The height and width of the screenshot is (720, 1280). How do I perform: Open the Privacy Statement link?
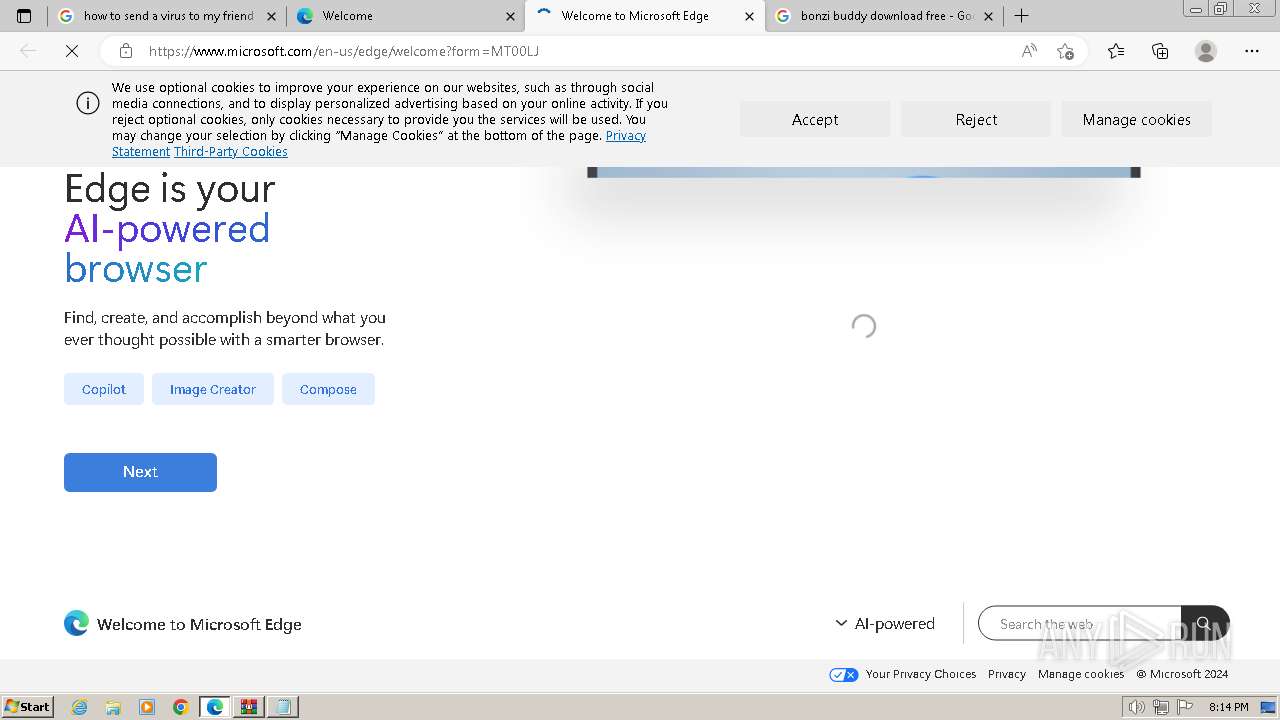(x=626, y=136)
